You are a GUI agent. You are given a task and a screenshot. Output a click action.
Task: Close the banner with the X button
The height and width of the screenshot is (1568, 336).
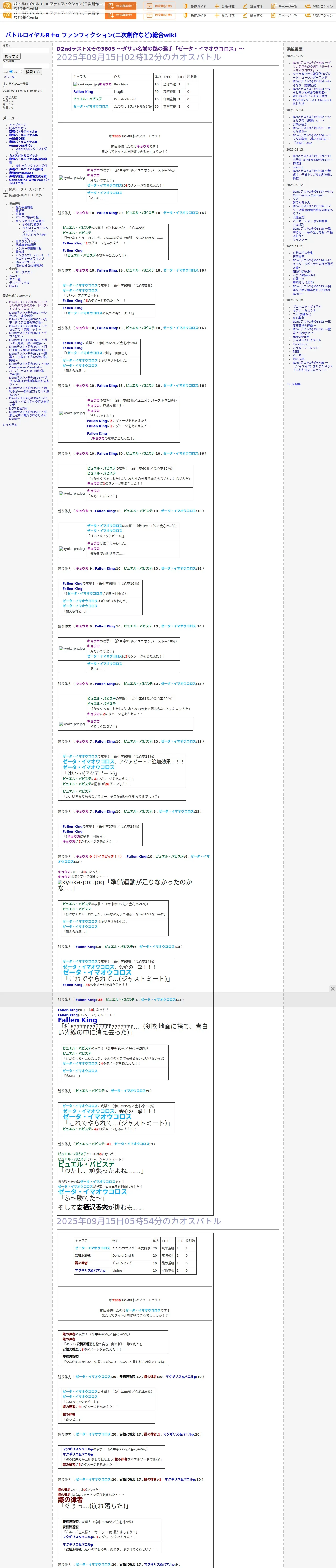[x=332, y=989]
